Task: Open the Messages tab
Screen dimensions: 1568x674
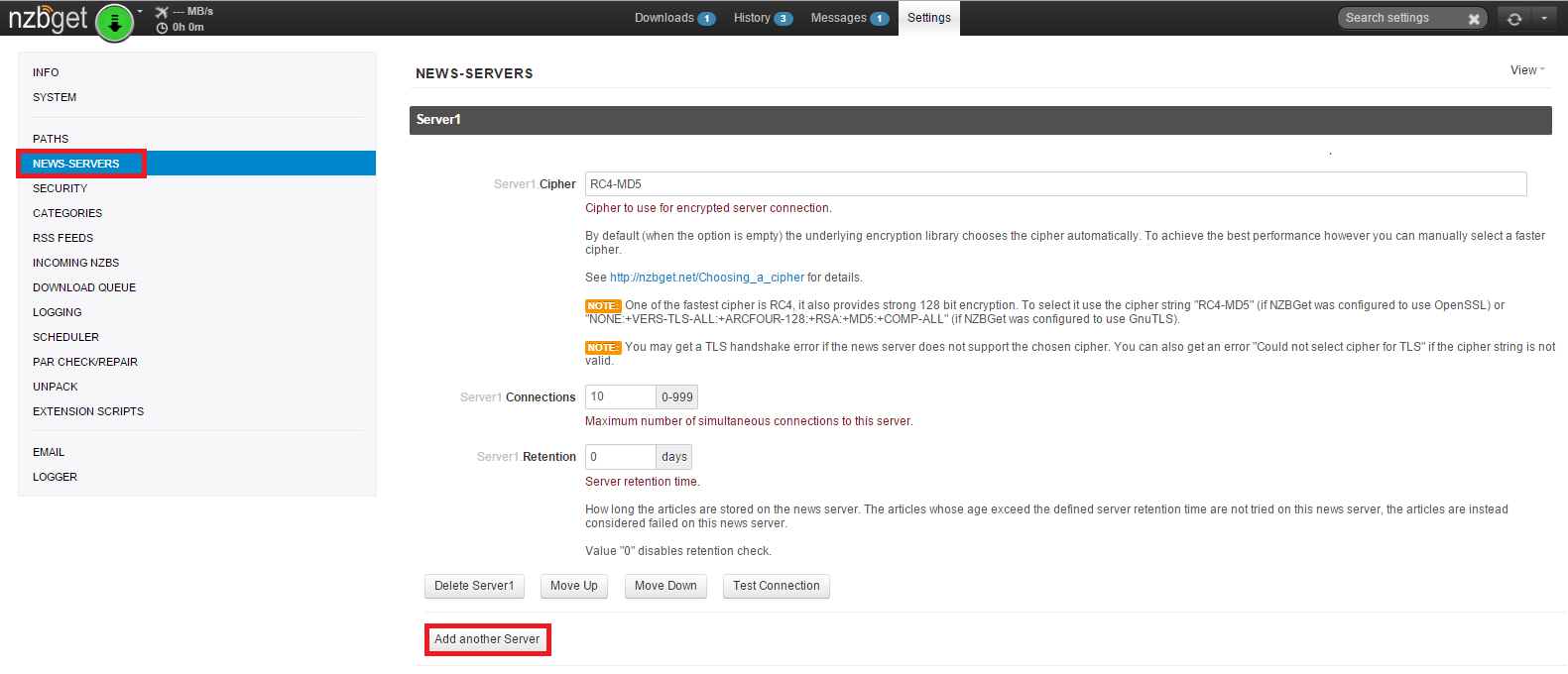Action: pos(849,18)
